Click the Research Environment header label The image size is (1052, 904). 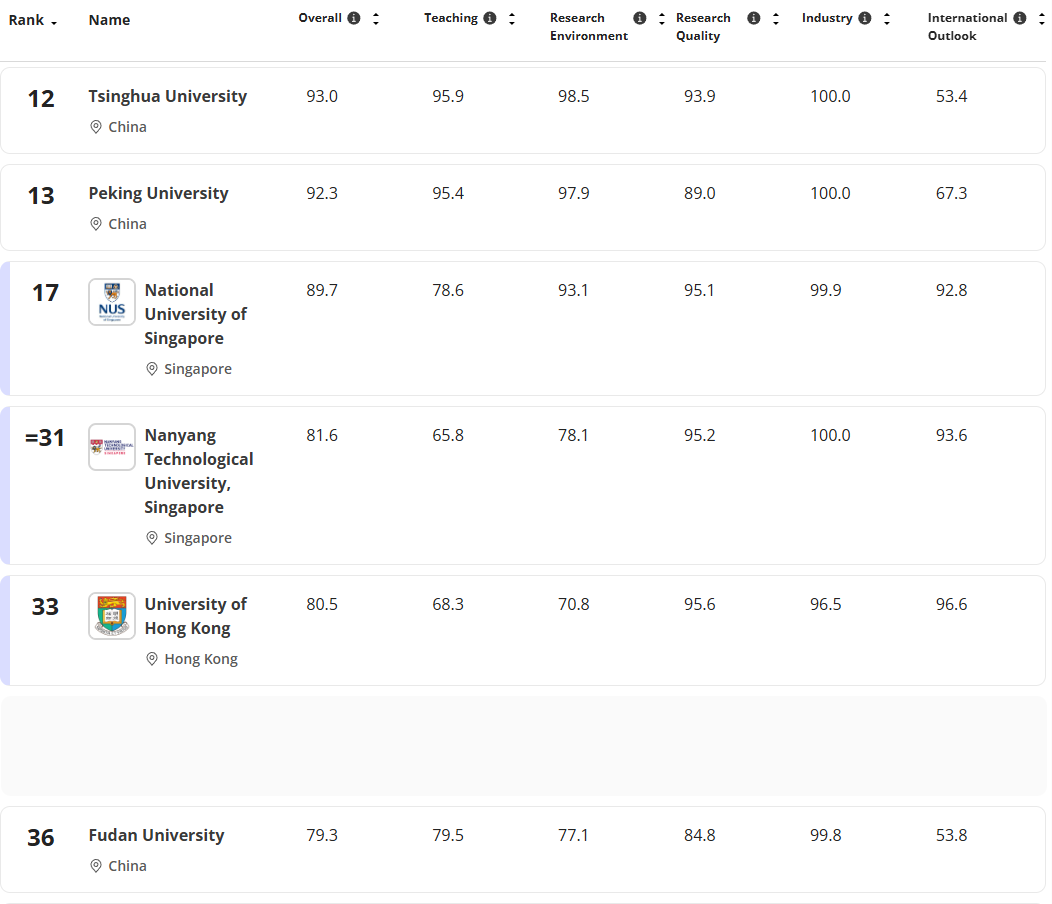[589, 27]
